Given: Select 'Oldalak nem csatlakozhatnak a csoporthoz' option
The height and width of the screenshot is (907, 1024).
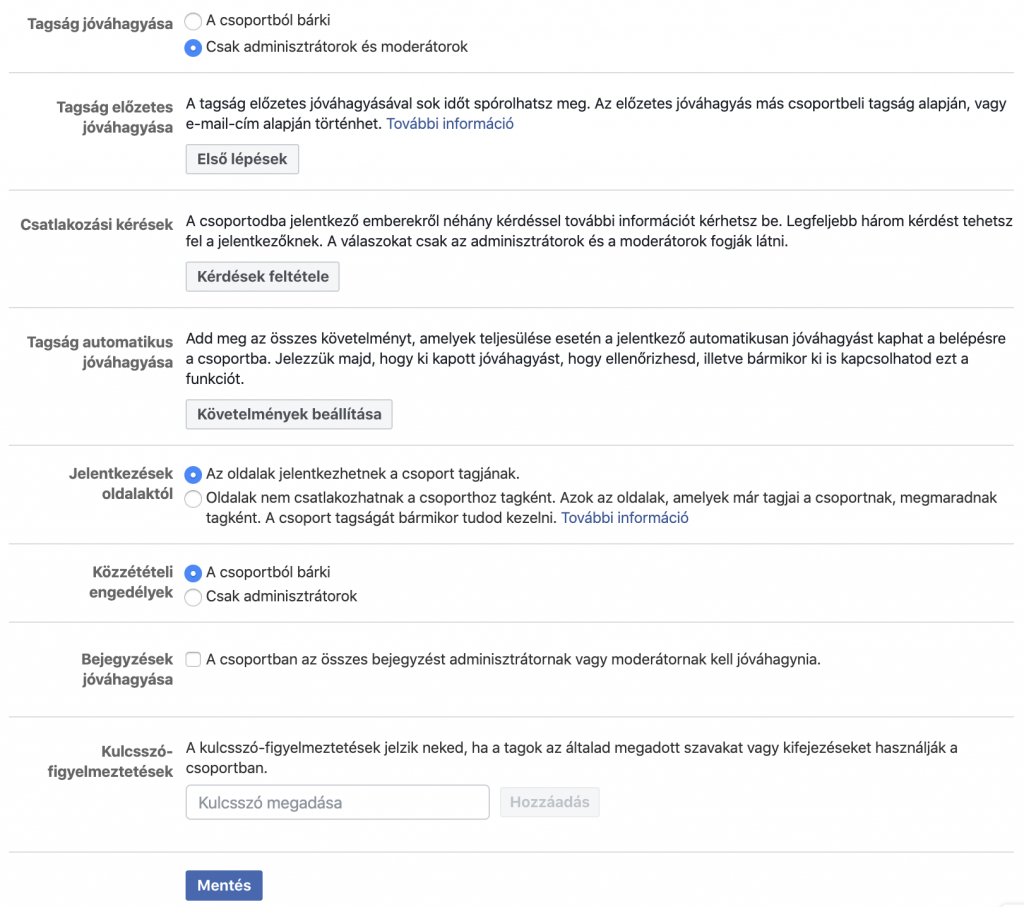Looking at the screenshot, I should (x=193, y=499).
